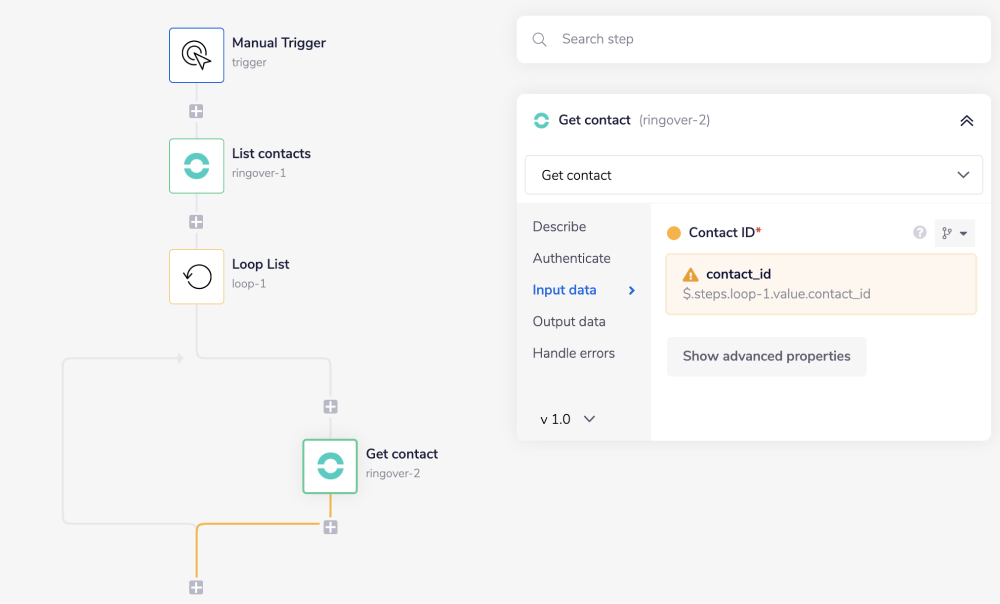Click the Get contact ringover-2 node icon
The width and height of the screenshot is (1000, 604).
tap(330, 466)
